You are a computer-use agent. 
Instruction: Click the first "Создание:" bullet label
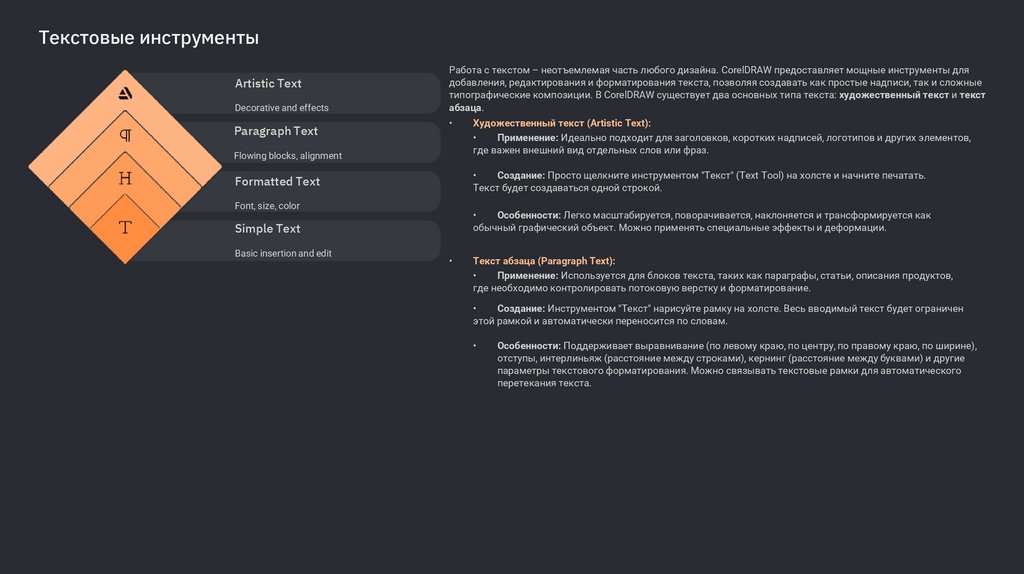520,175
